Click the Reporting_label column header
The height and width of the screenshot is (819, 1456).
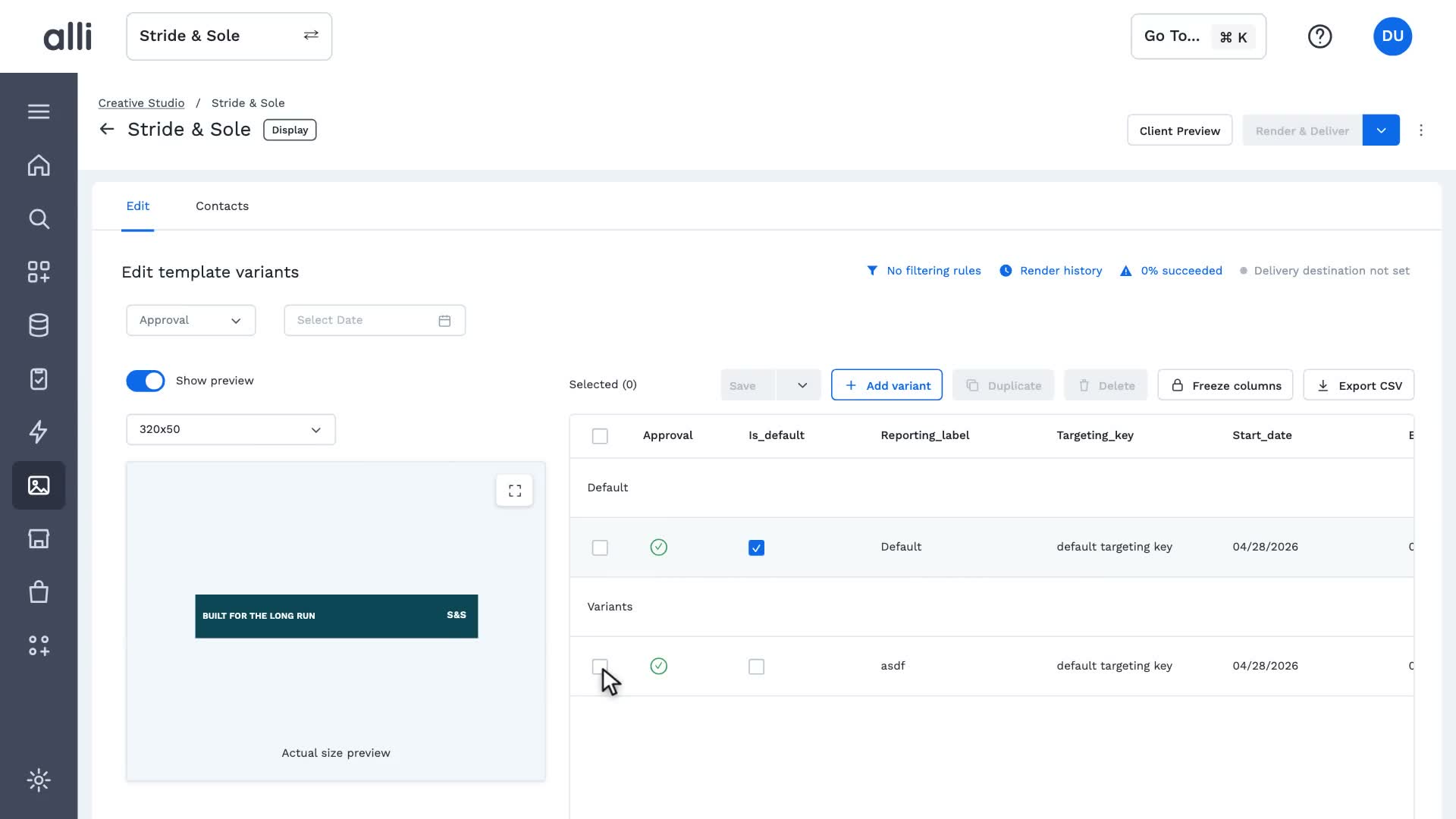(x=924, y=435)
